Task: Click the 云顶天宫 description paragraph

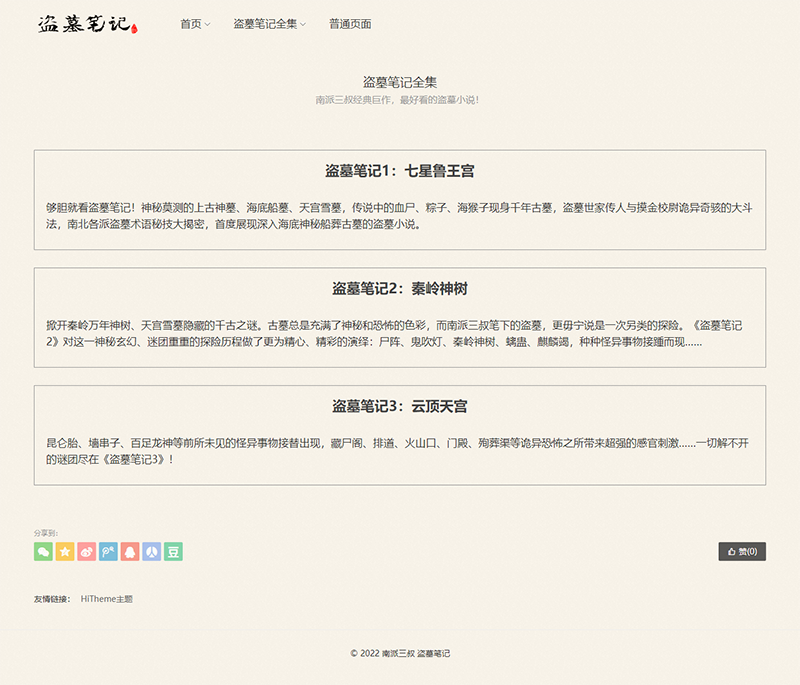Action: pyautogui.click(x=399, y=450)
